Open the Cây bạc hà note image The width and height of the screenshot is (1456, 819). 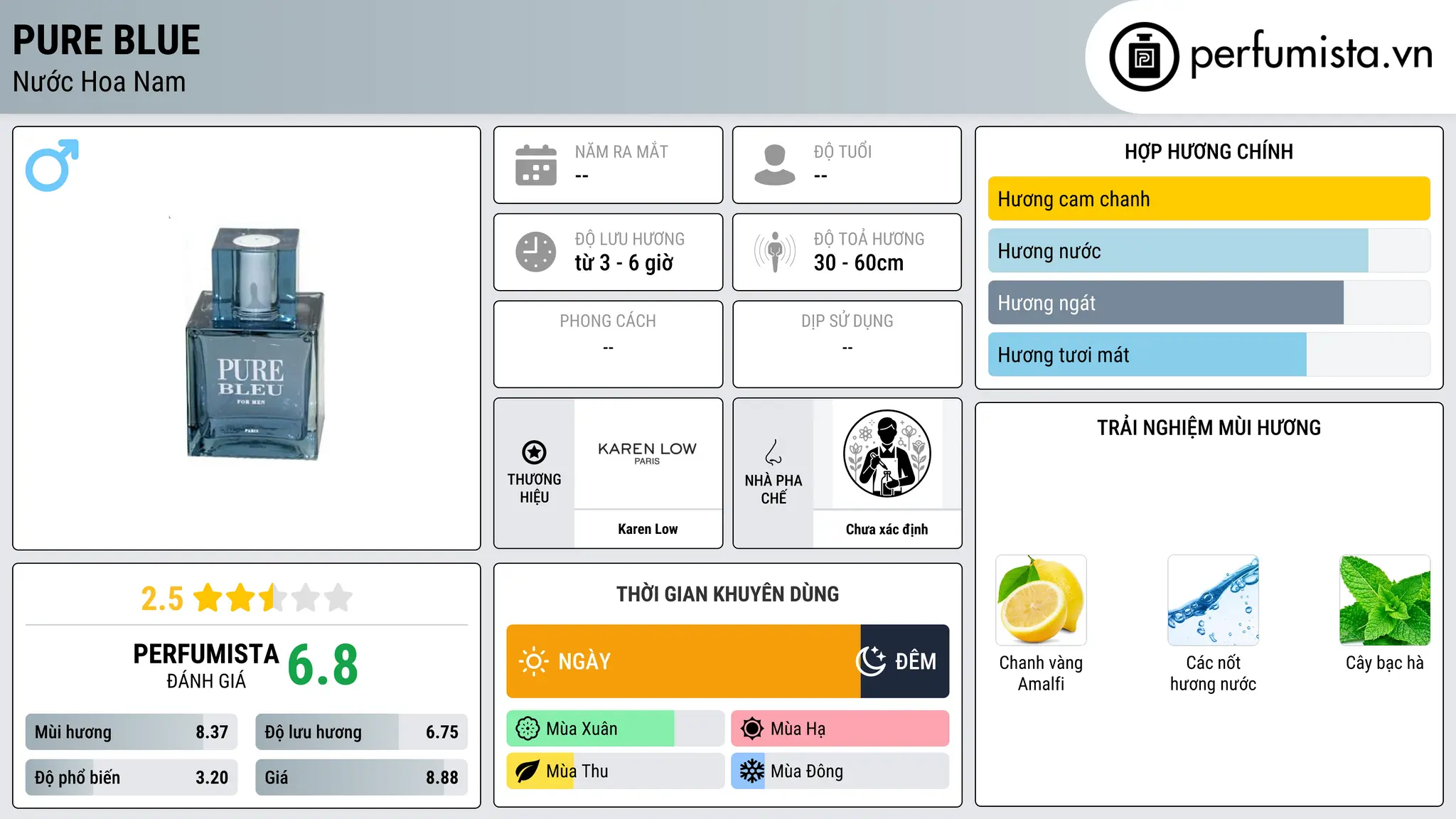point(1385,600)
